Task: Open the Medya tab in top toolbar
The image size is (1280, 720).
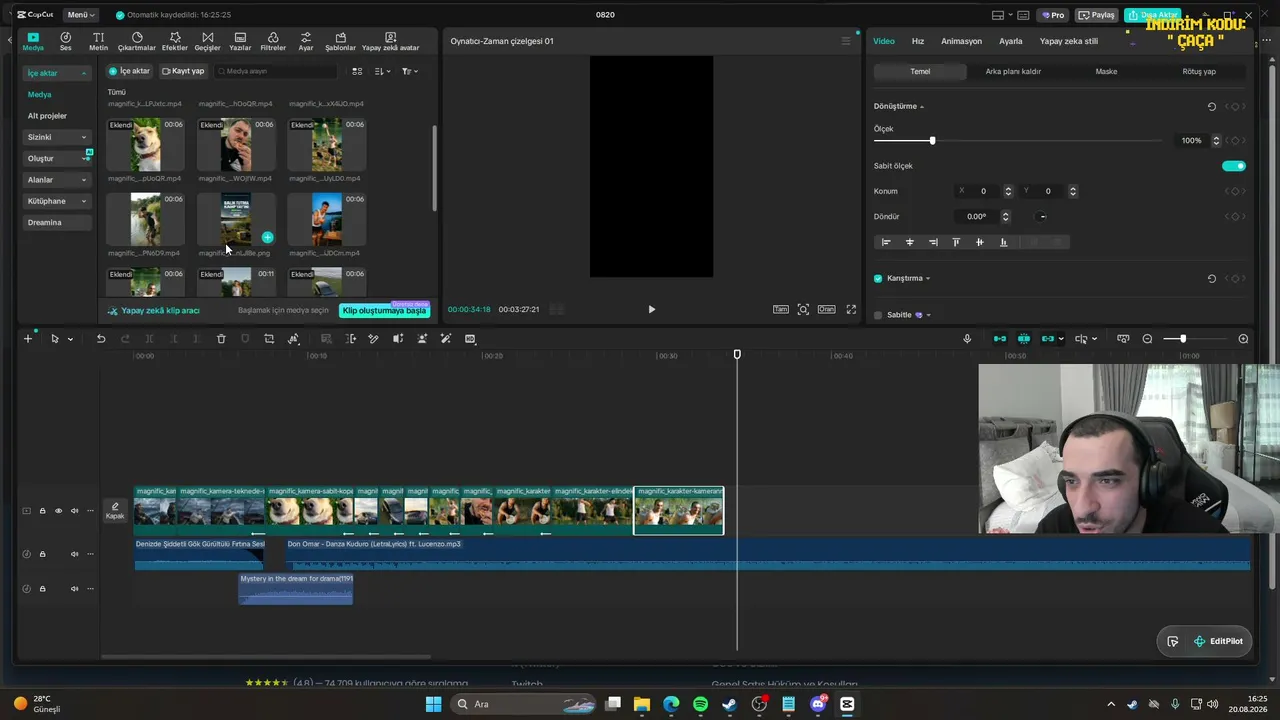Action: (x=33, y=41)
